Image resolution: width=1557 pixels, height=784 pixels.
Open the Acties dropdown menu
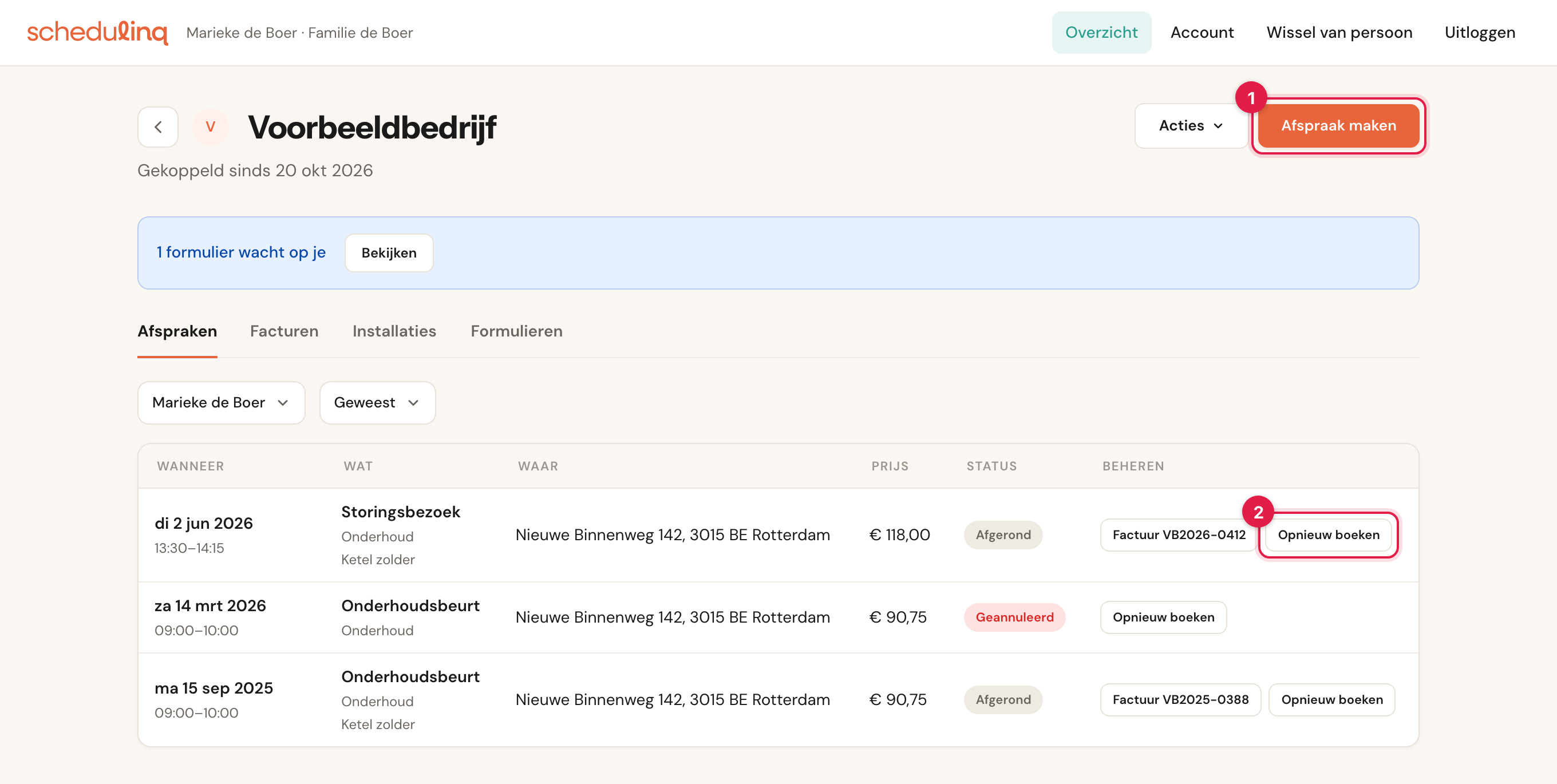pos(1191,126)
